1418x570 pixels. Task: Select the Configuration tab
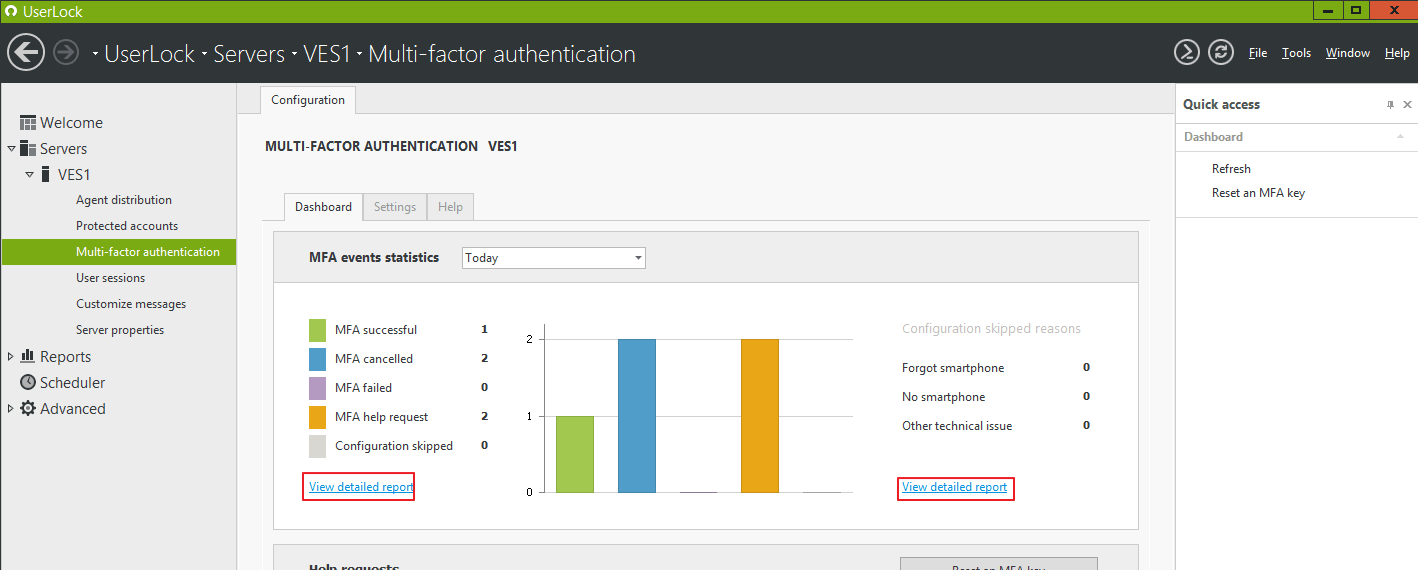(x=308, y=100)
